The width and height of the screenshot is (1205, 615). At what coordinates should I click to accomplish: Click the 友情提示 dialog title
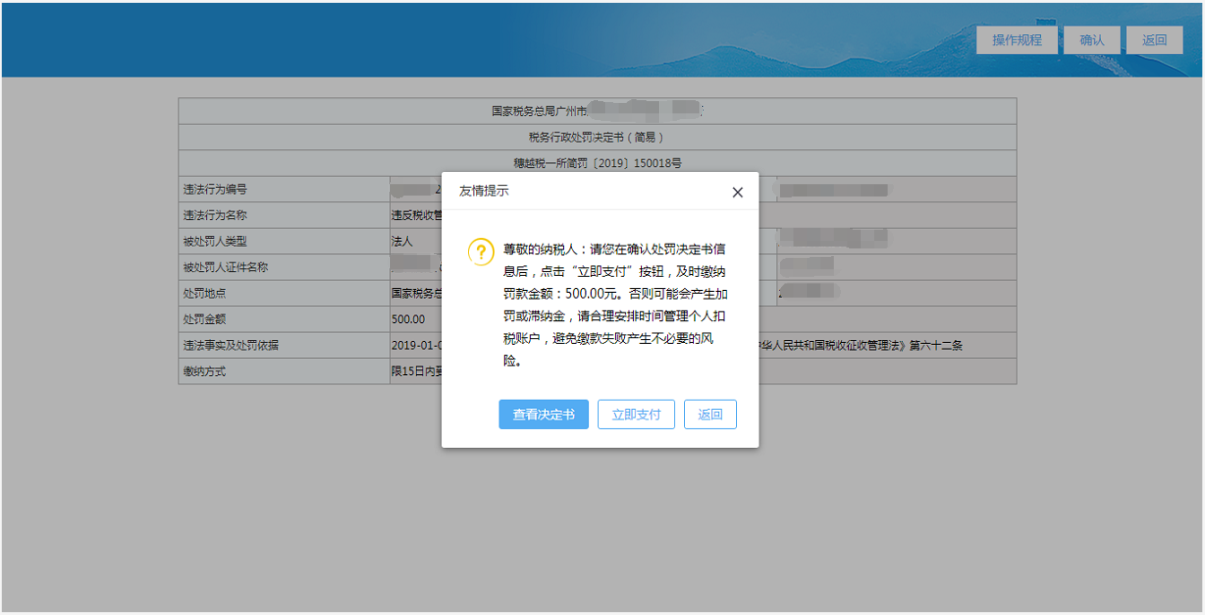point(483,191)
